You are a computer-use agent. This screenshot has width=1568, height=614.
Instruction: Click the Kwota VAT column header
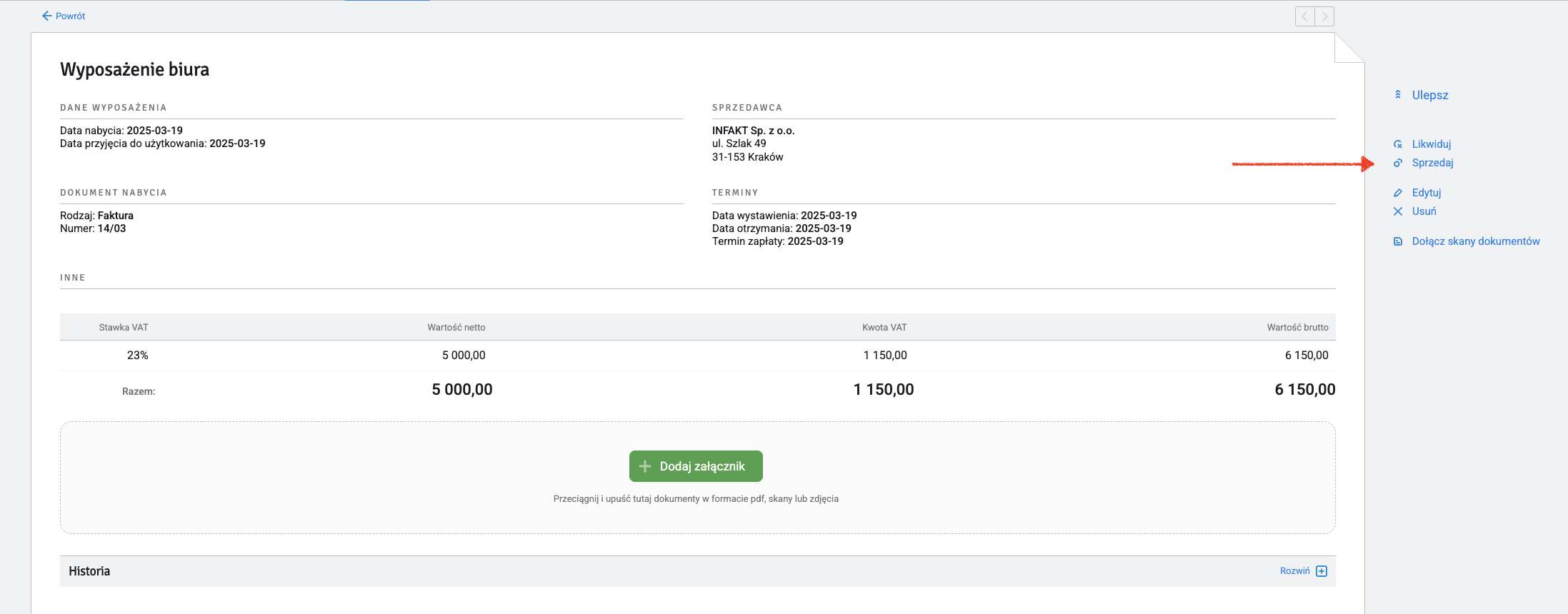[884, 328]
